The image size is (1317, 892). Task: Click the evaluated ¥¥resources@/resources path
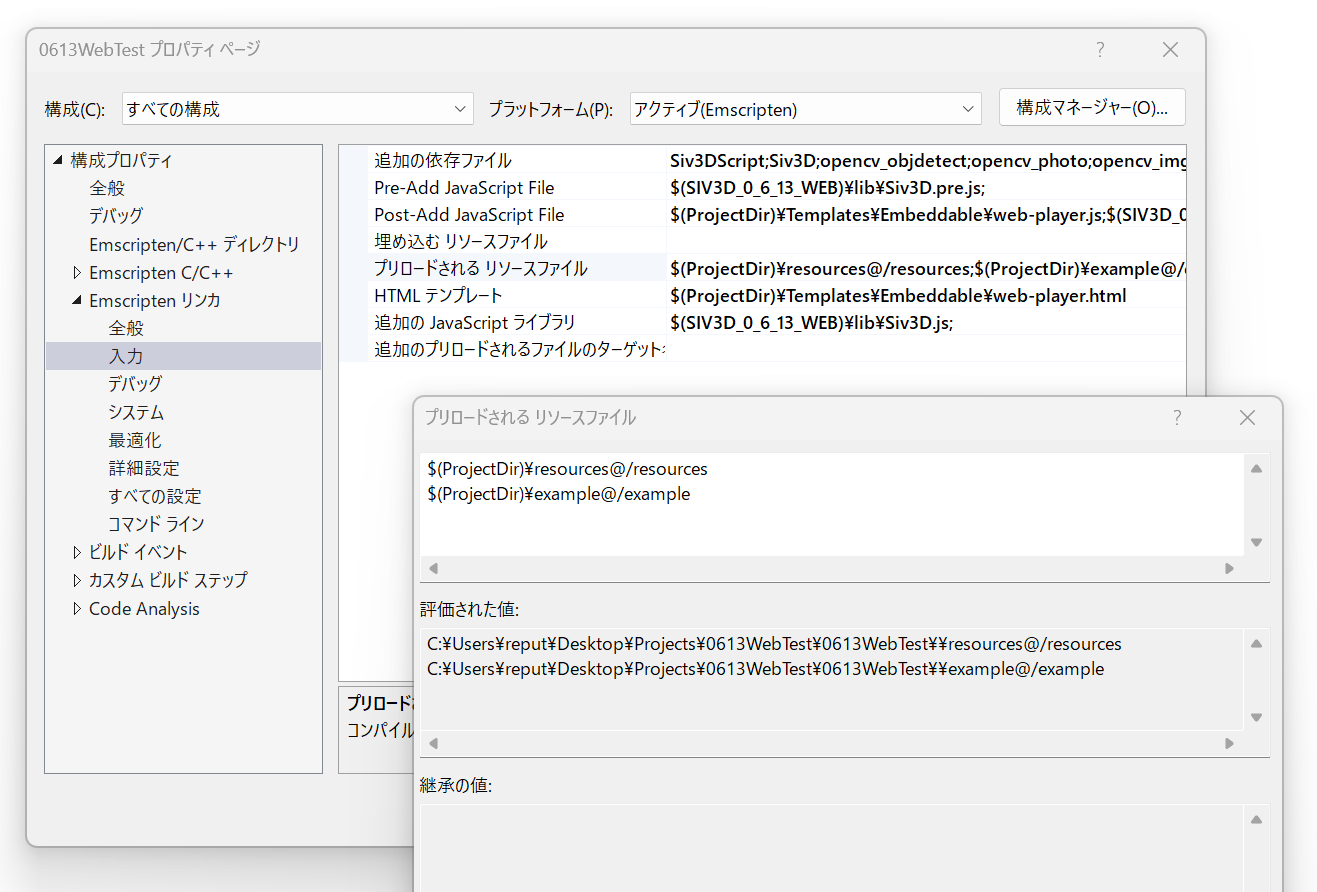pyautogui.click(x=774, y=644)
